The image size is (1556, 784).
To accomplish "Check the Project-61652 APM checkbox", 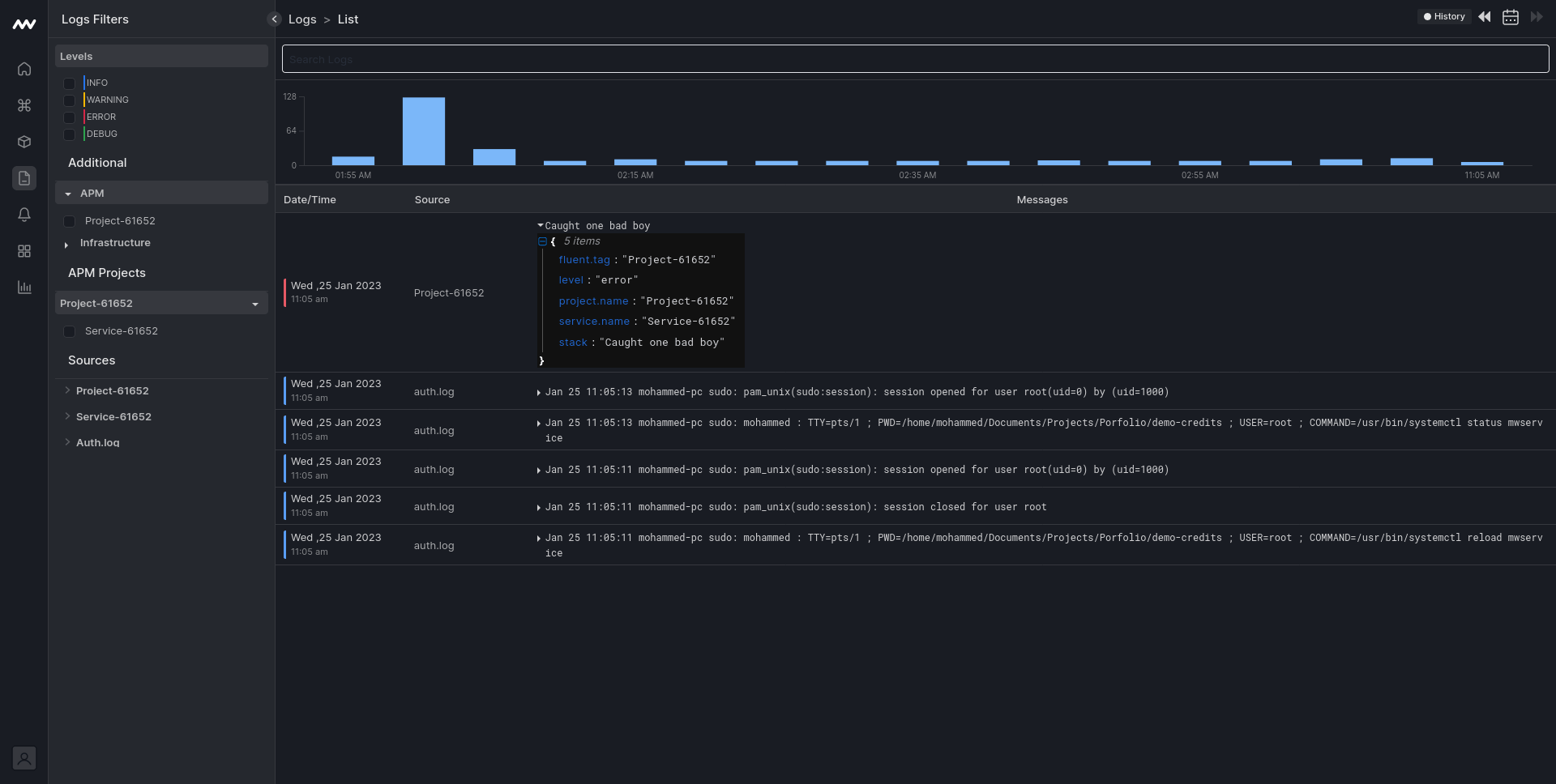I will [69, 221].
